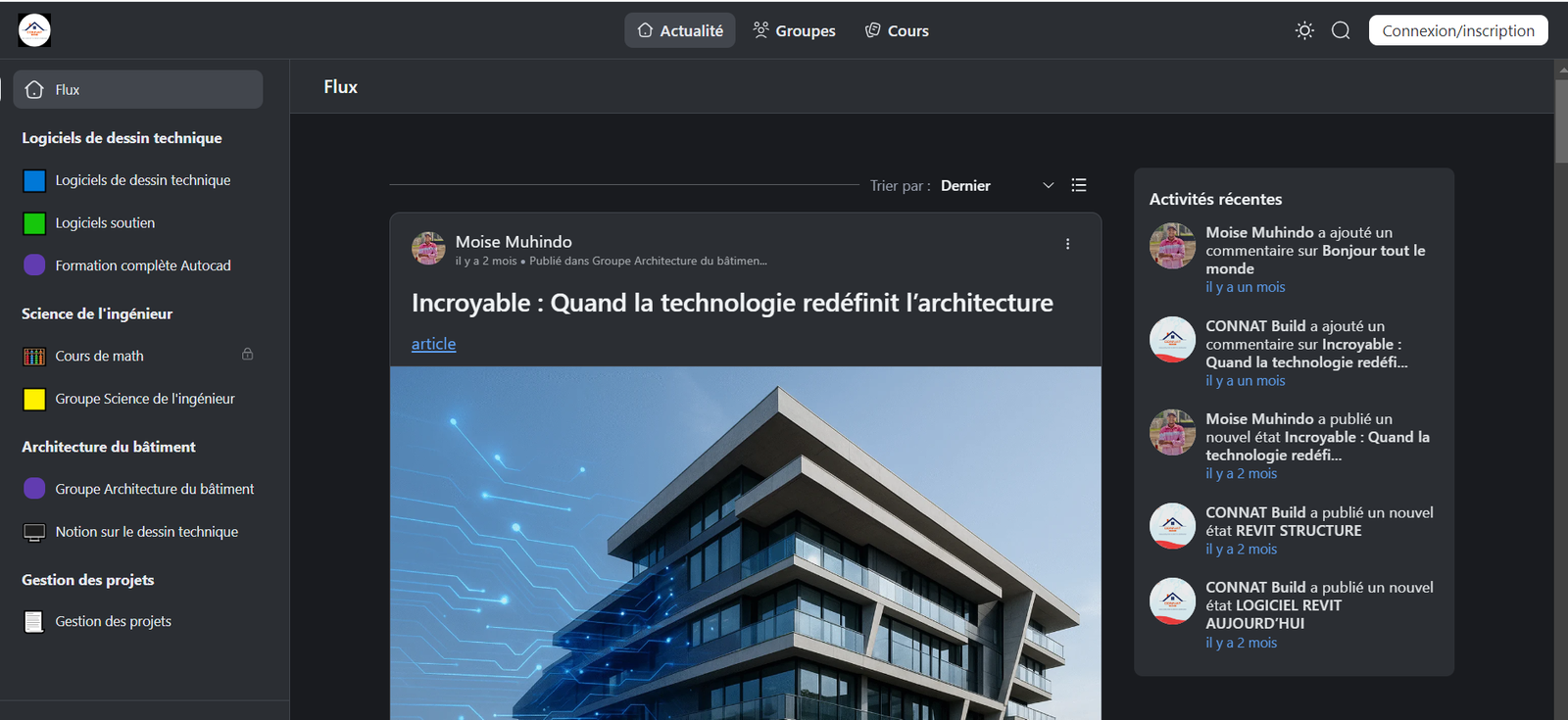Image resolution: width=1568 pixels, height=720 pixels.
Task: Click the Connexion/inscription button
Action: [1458, 30]
